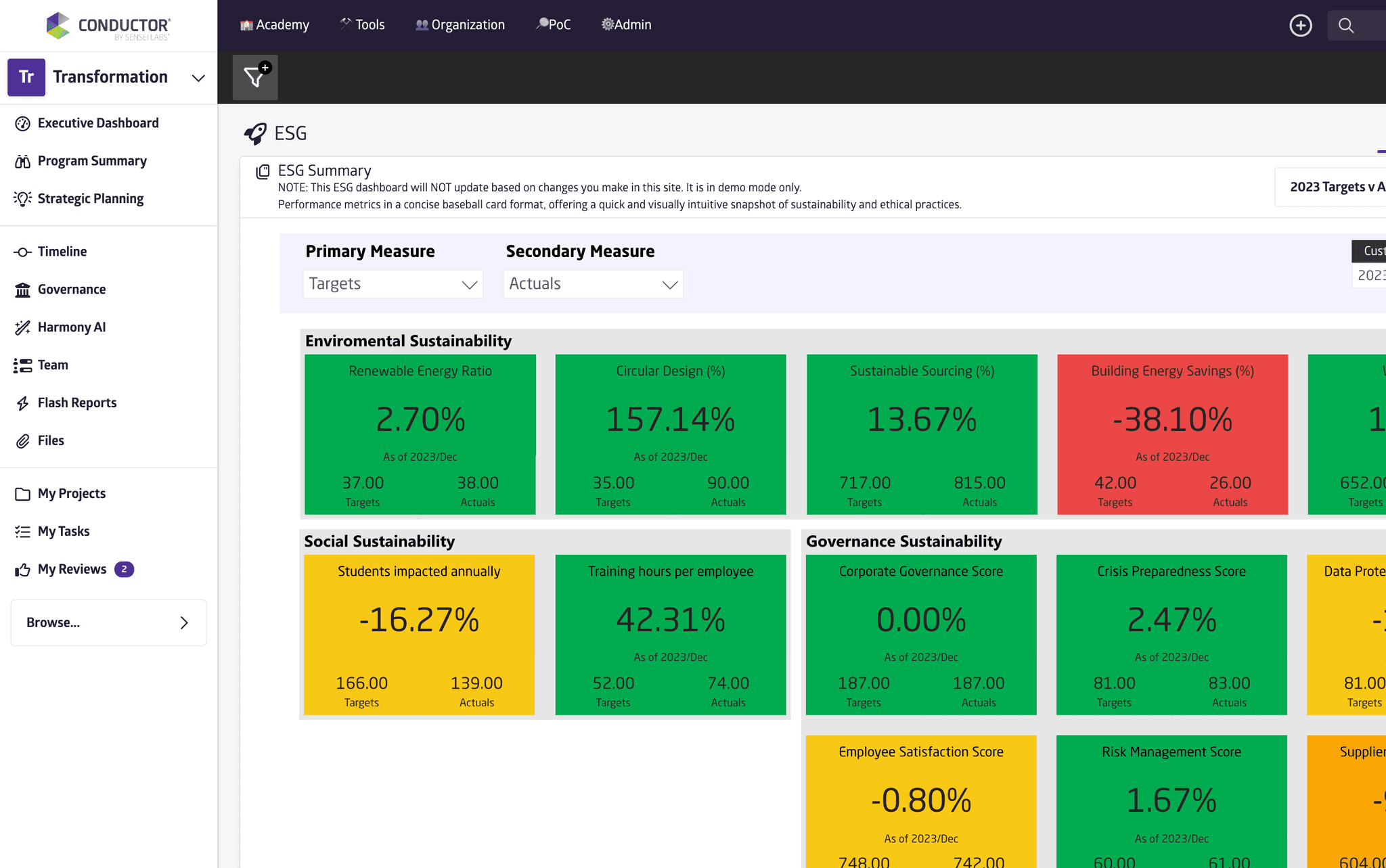Image resolution: width=1386 pixels, height=868 pixels.
Task: Select the Employee Satisfaction Score card
Action: click(x=921, y=802)
